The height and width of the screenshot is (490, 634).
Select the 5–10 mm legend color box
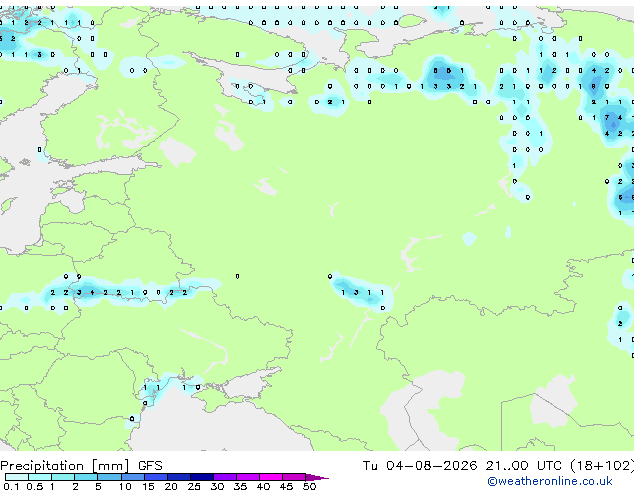(109, 477)
